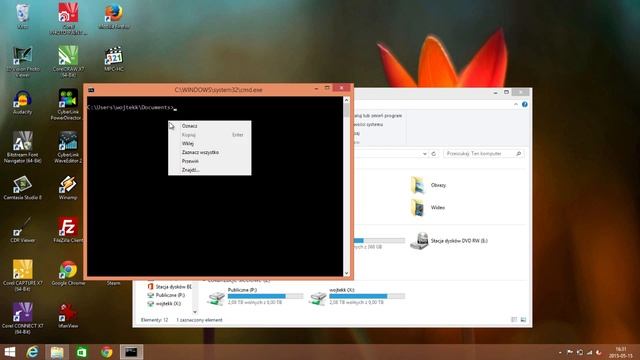Show hidden tray icons arrow
640x360 pixels.
point(560,352)
